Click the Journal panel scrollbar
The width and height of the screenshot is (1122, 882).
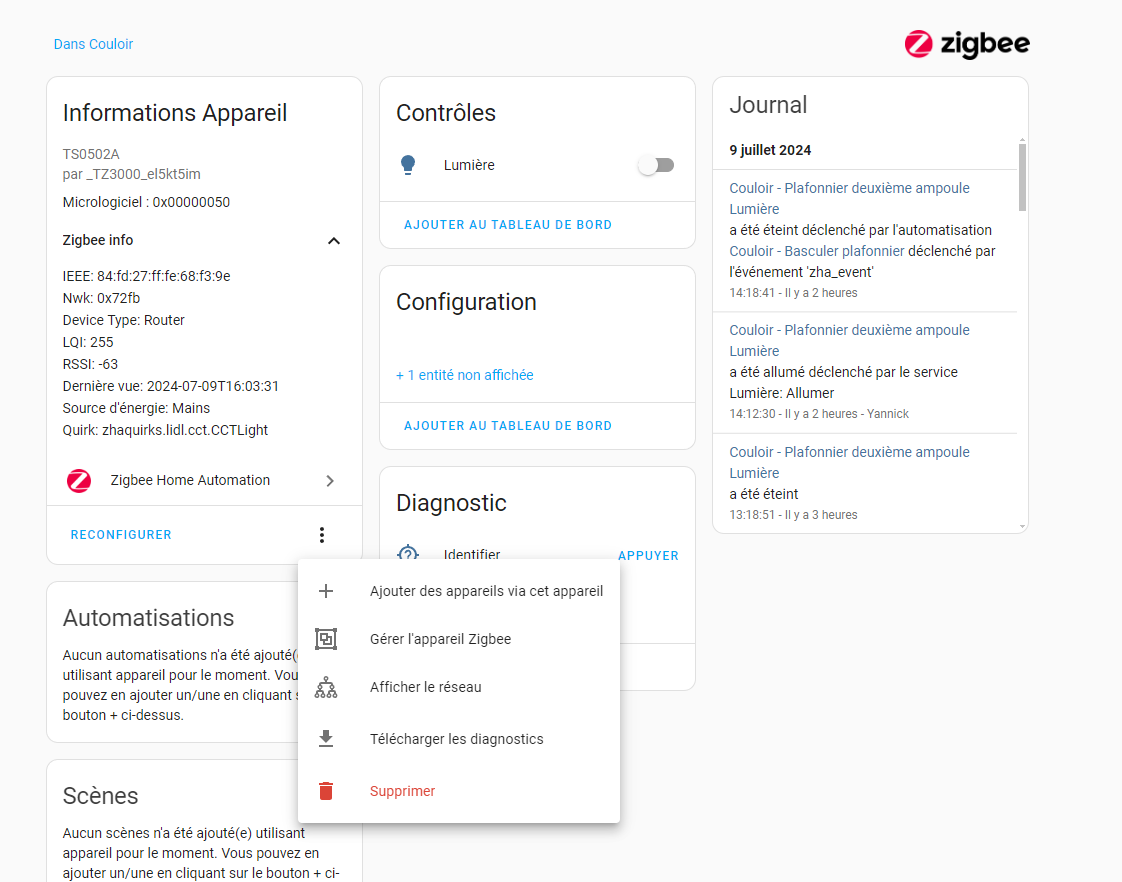tap(1022, 177)
